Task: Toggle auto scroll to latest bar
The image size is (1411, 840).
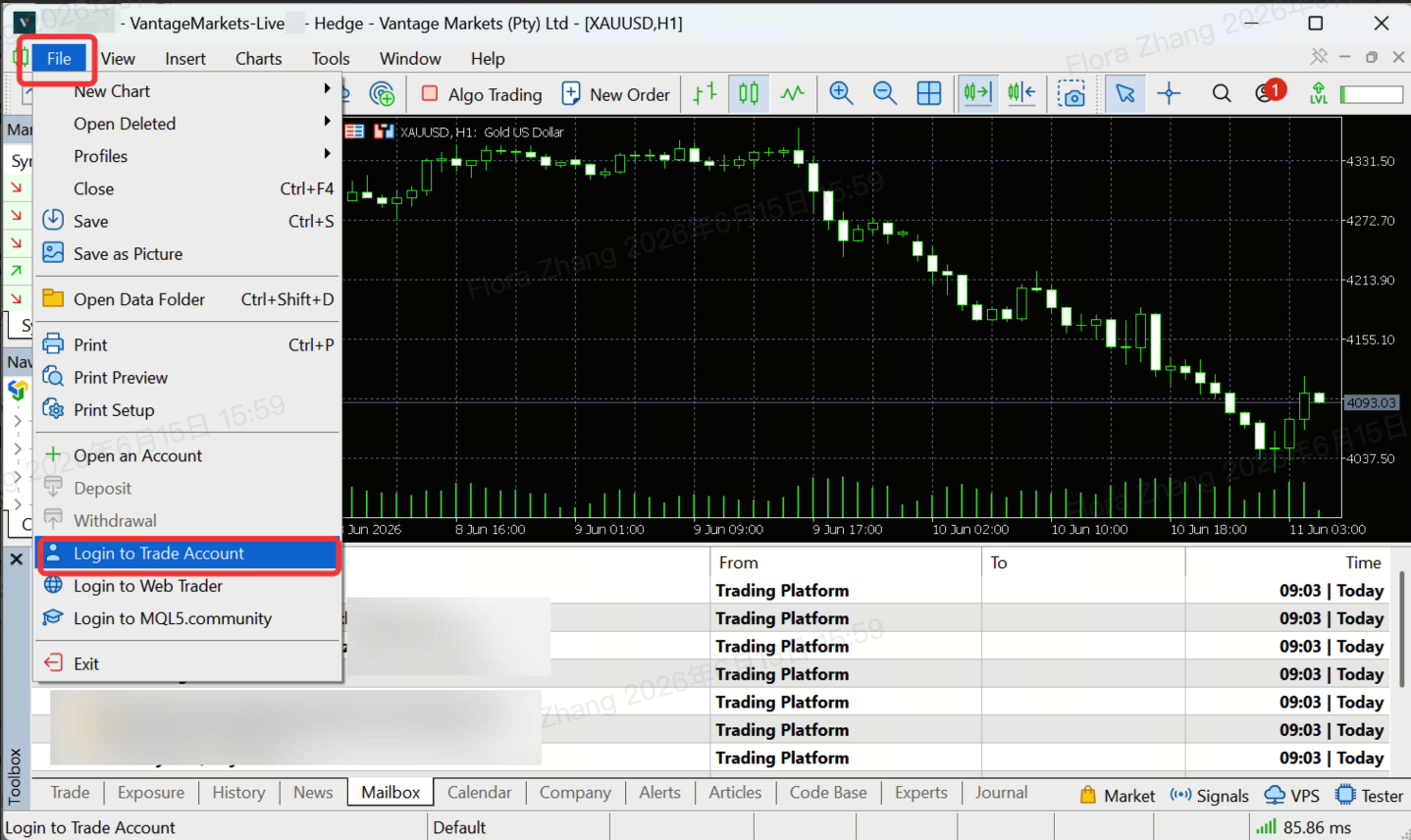Action: (x=977, y=94)
